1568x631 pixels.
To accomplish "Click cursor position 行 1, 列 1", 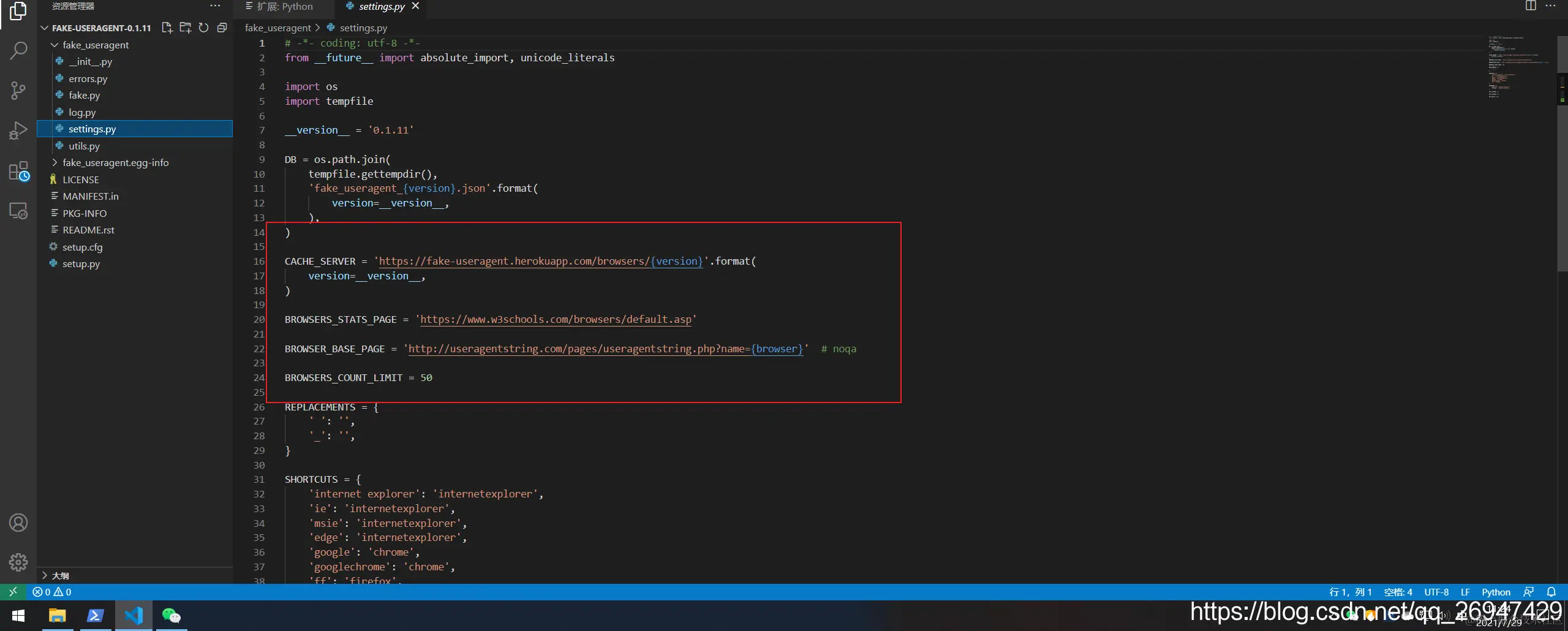I will click(1350, 592).
